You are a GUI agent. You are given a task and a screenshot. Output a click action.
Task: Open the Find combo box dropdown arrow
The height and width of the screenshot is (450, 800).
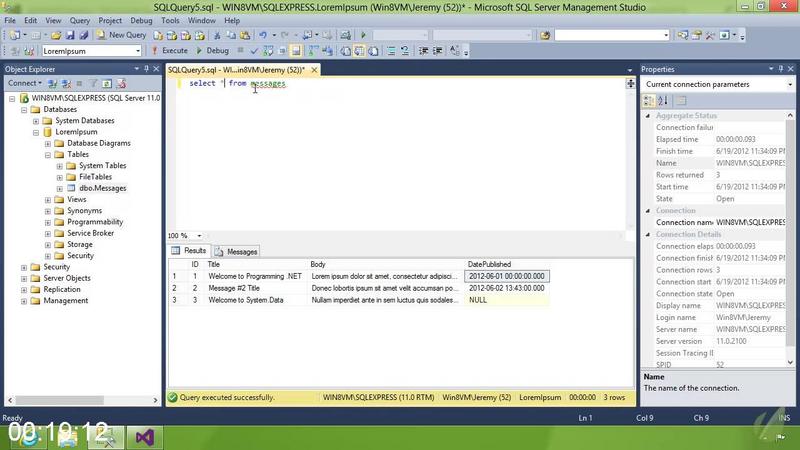pos(666,35)
